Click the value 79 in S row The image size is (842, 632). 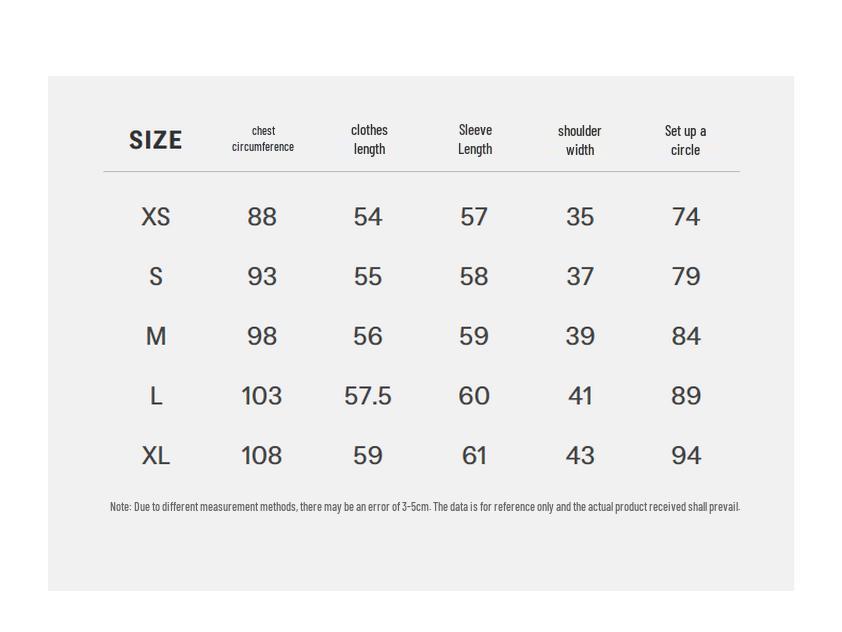(x=686, y=277)
